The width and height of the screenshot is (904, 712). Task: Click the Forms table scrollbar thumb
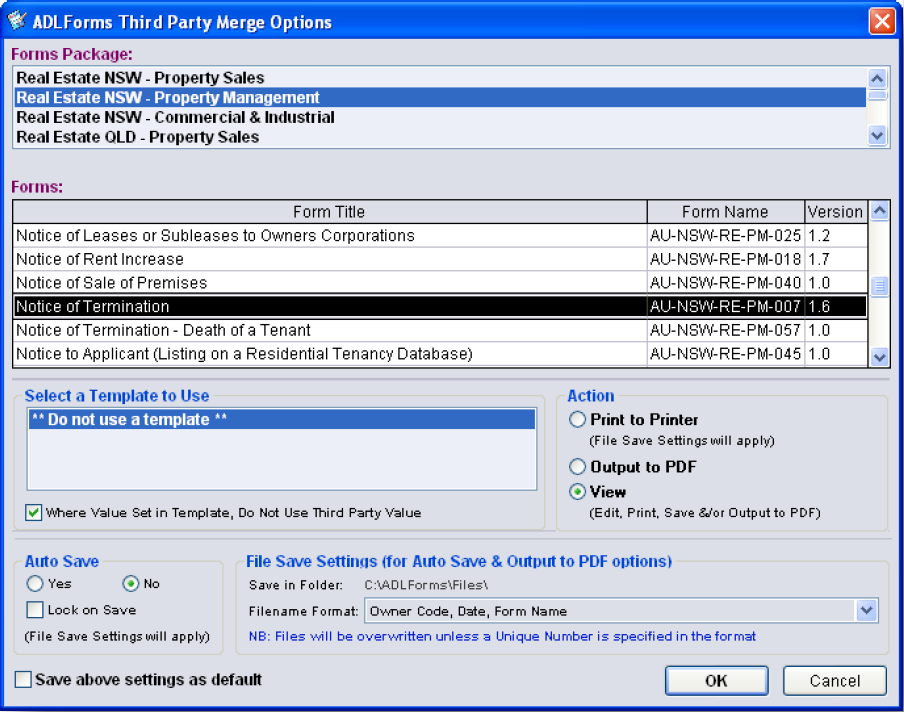pos(879,287)
